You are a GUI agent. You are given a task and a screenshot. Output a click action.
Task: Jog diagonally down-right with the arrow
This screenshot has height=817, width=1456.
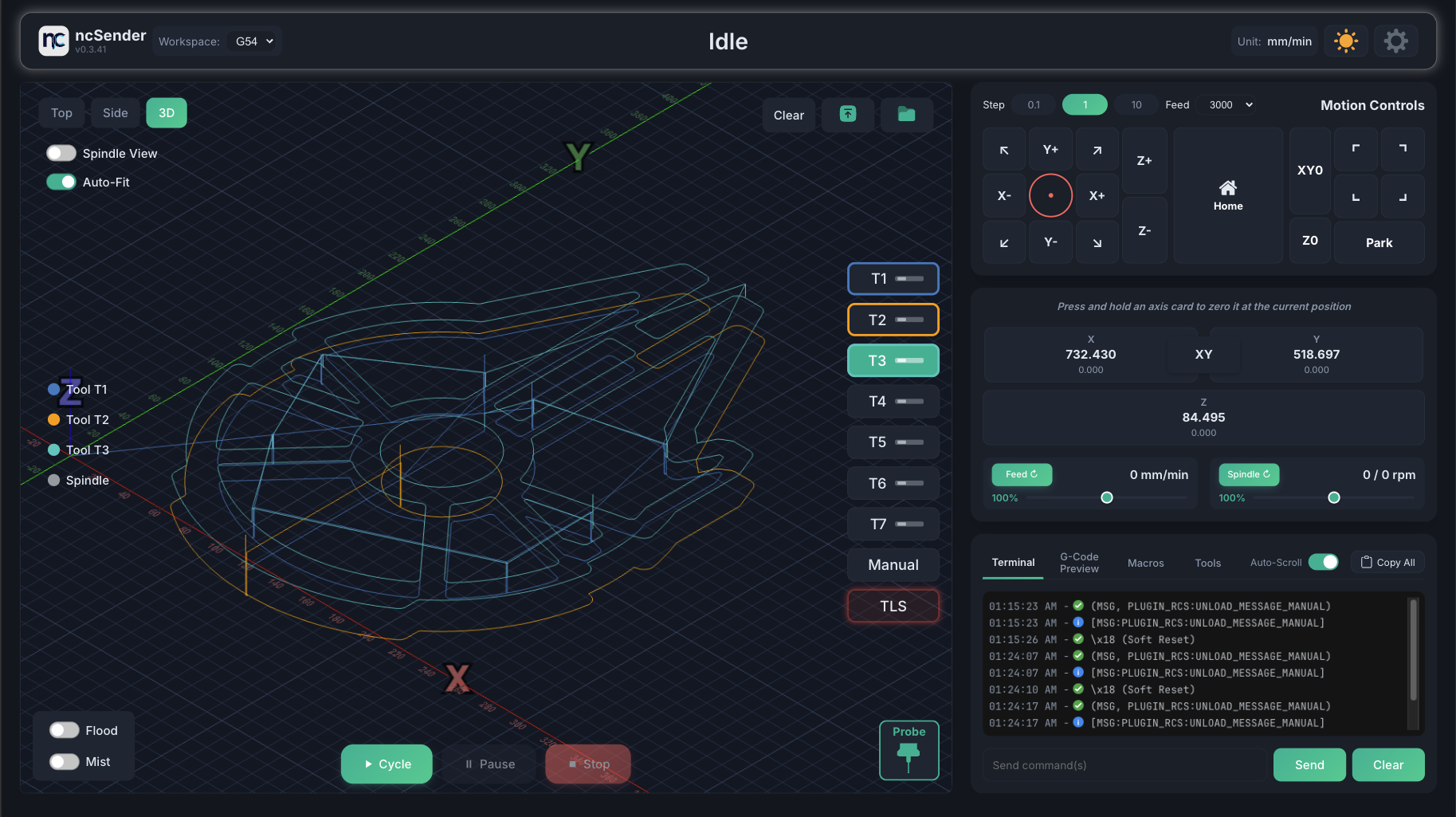[x=1097, y=242]
